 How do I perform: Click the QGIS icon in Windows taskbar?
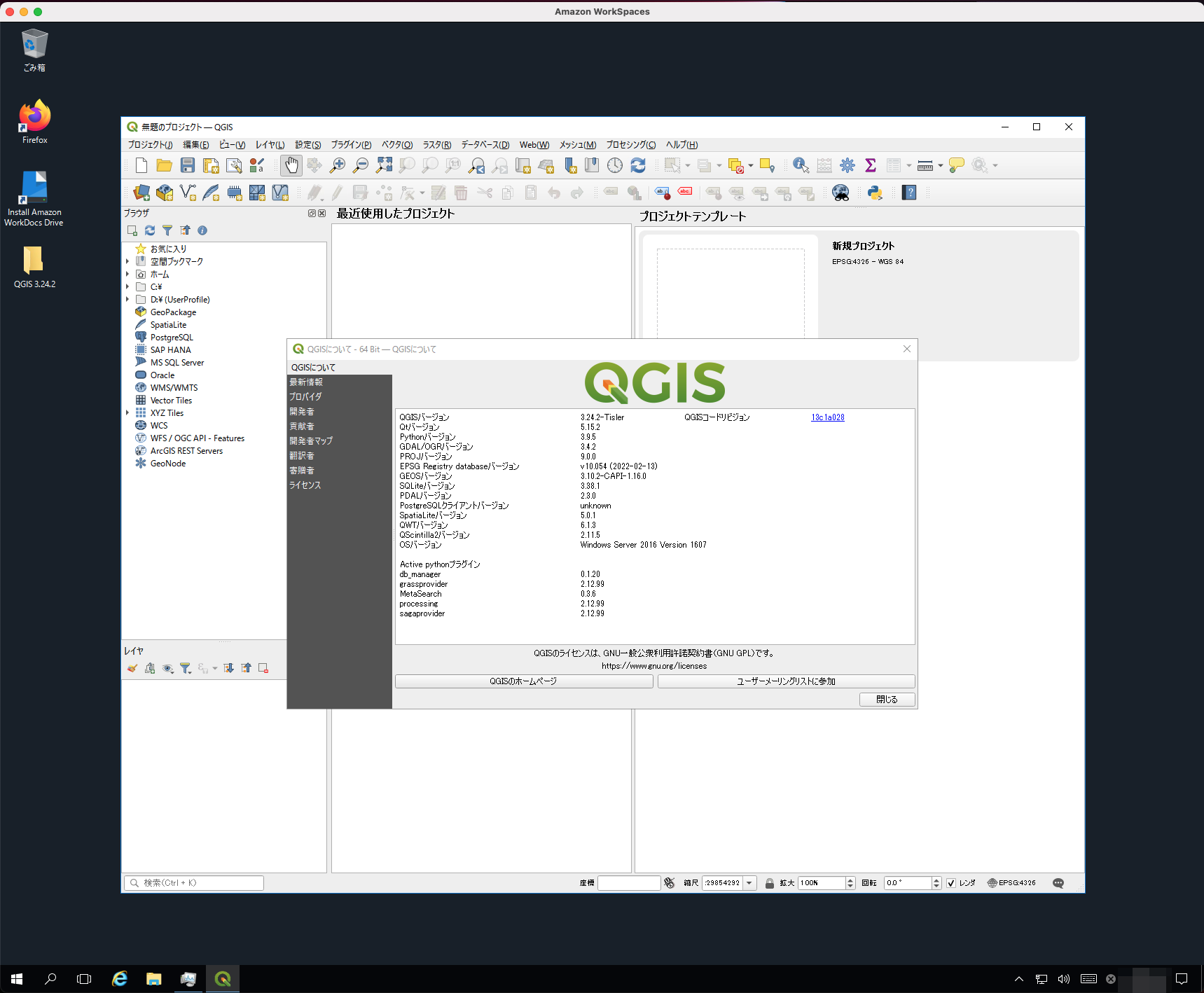coord(223,979)
